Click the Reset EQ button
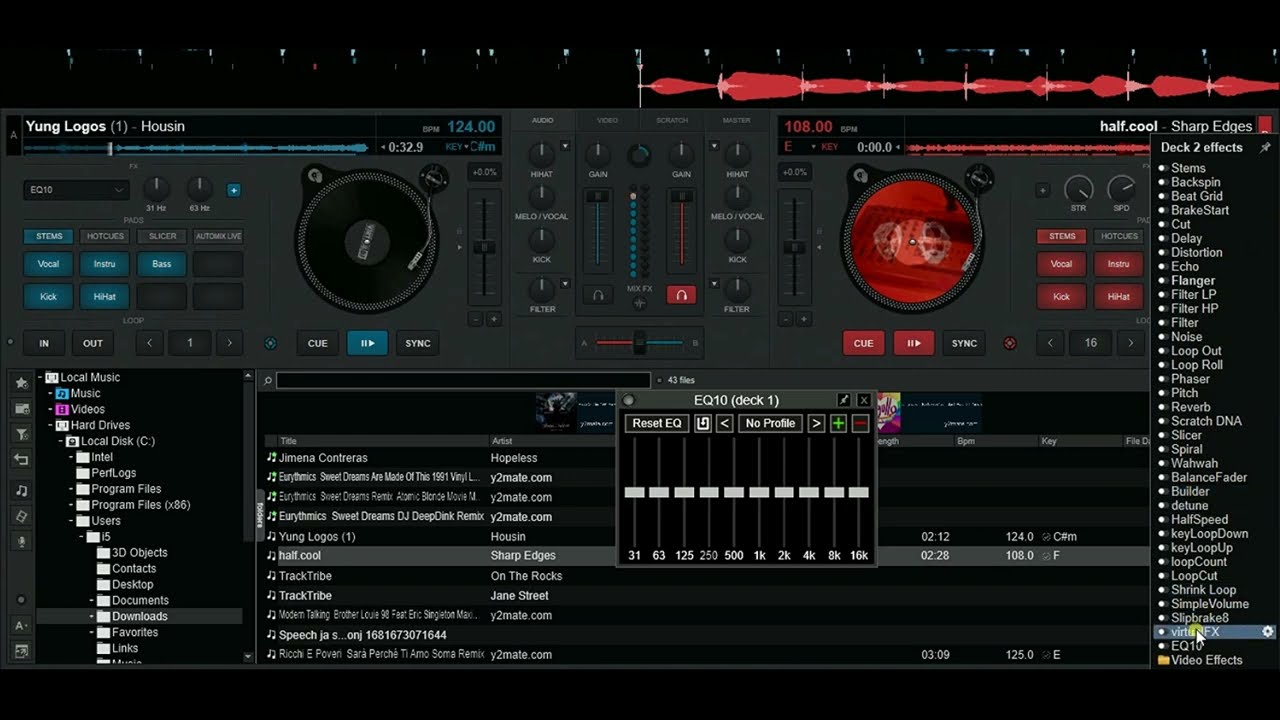 (x=657, y=423)
